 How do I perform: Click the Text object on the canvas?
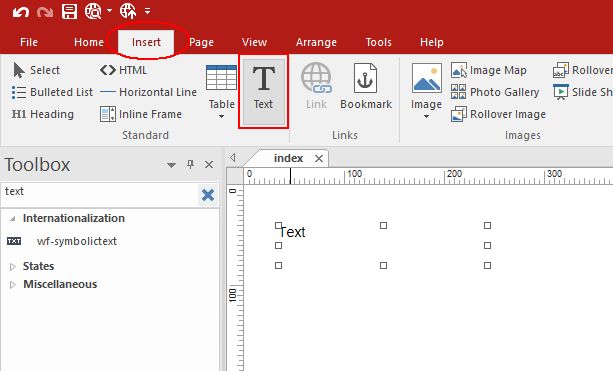(292, 232)
